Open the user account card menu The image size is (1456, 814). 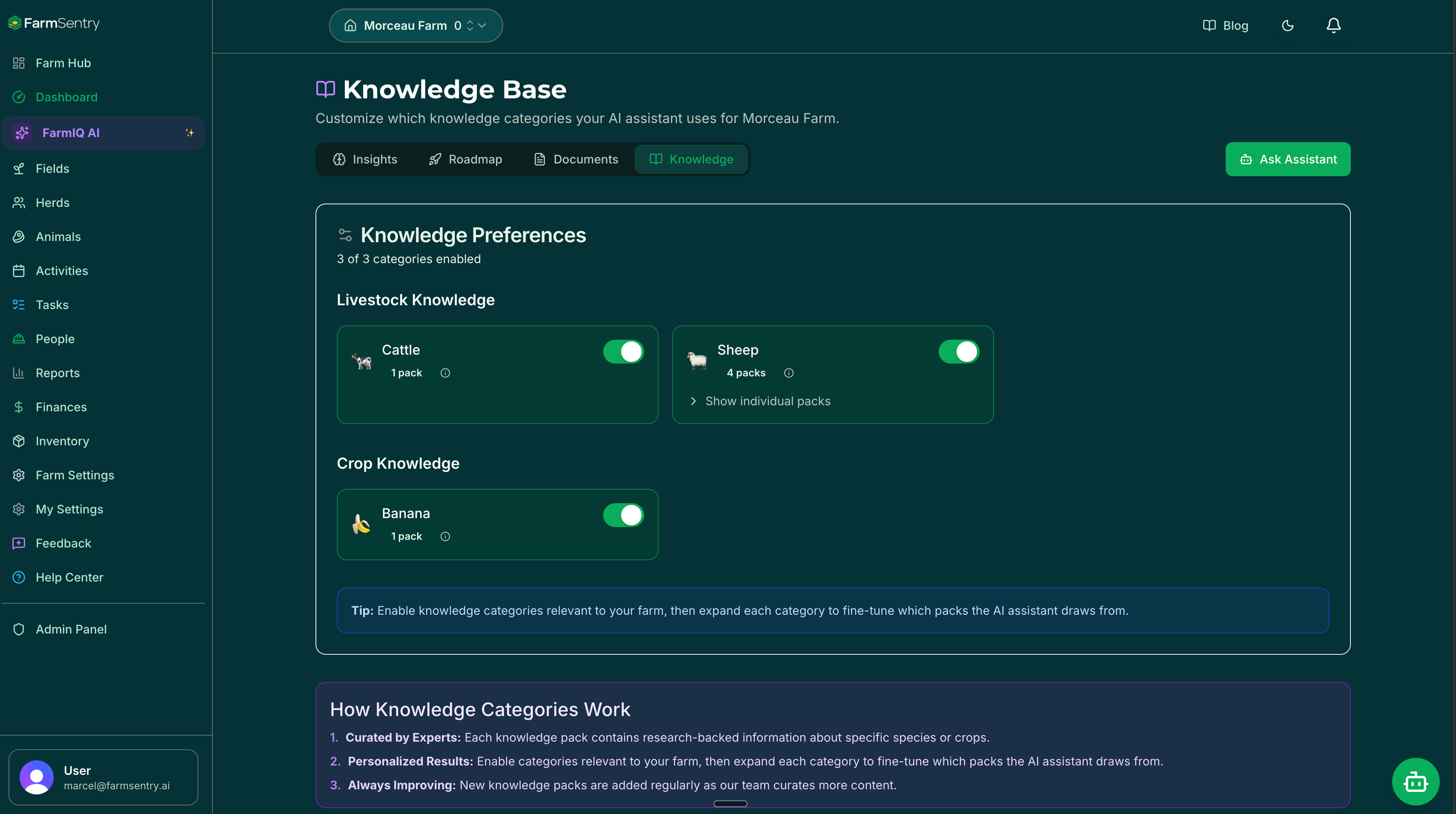(103, 777)
